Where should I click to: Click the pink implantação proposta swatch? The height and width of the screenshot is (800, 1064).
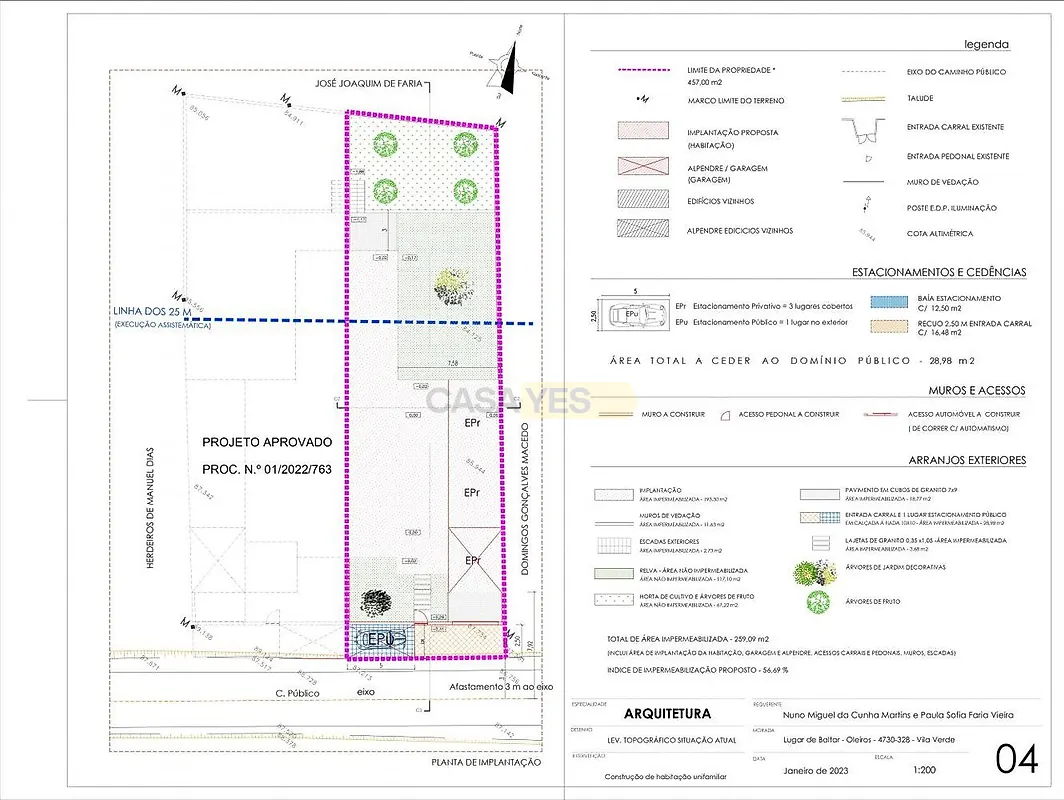click(643, 130)
